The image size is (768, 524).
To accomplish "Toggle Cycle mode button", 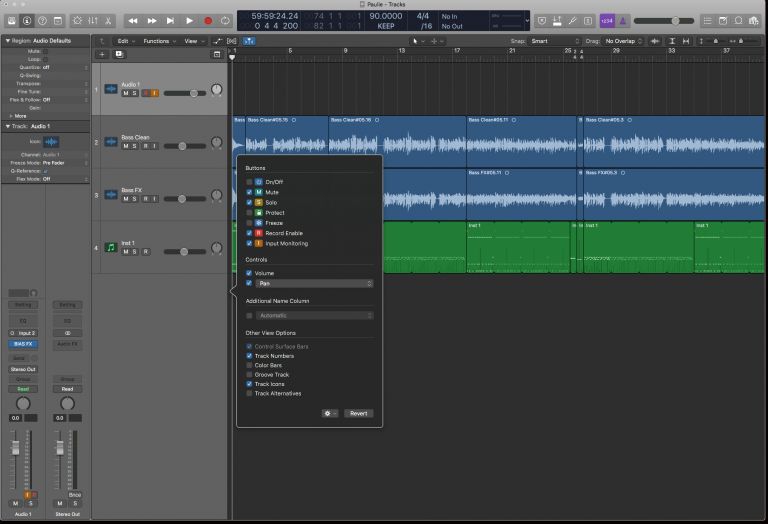I will tap(225, 21).
